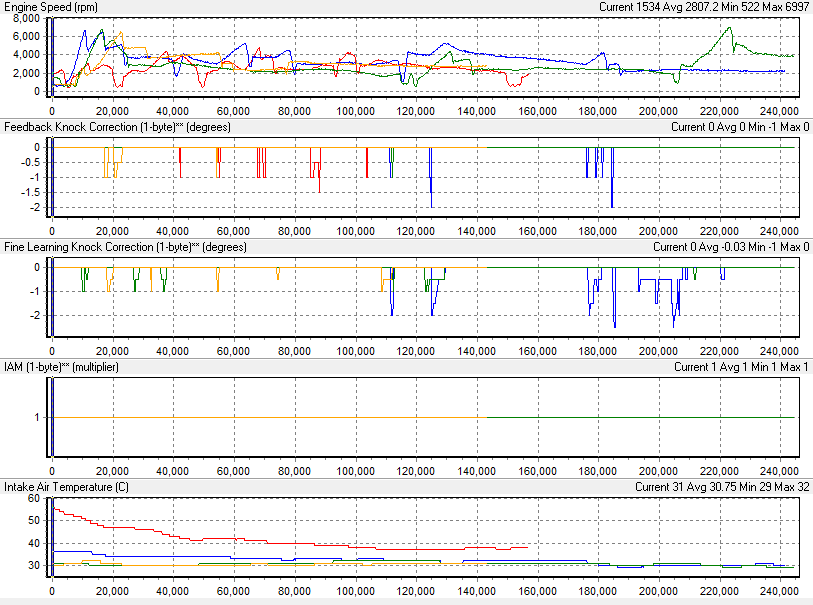Click the 200,000 x-axis label under IAM chart

[x=658, y=471]
